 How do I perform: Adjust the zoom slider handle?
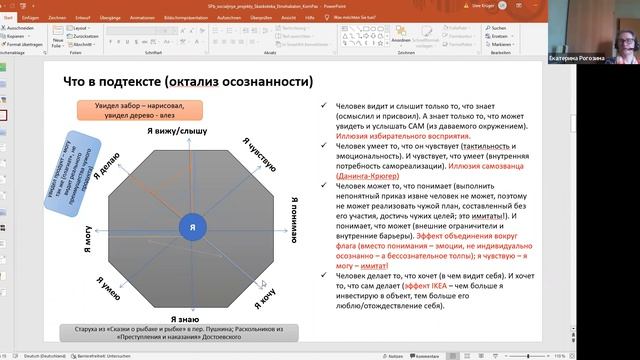coord(528,356)
